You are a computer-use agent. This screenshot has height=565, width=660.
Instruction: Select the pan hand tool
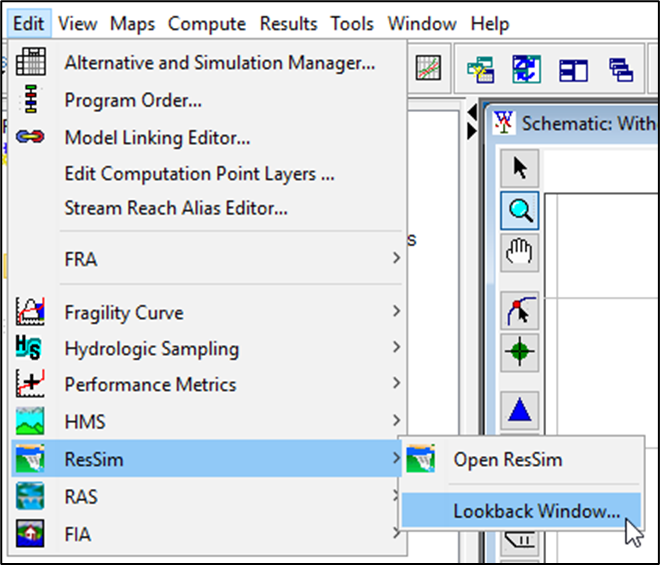coord(519,253)
